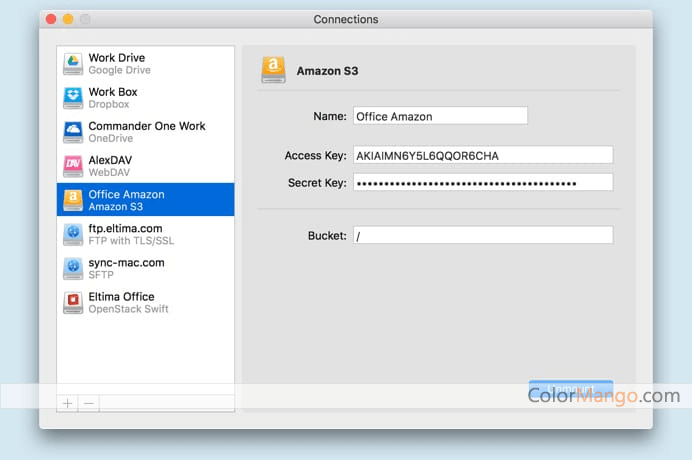This screenshot has width=692, height=460.
Task: Click the SFTP icon for sync-mac.com
Action: (x=73, y=268)
